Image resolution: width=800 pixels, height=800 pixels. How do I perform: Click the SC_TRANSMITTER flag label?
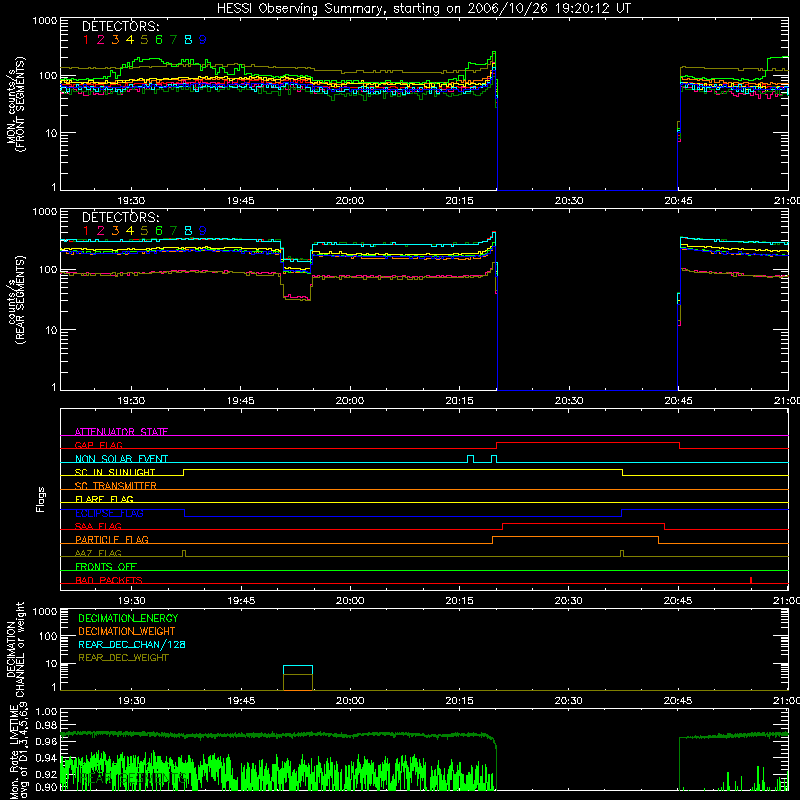click(115, 486)
